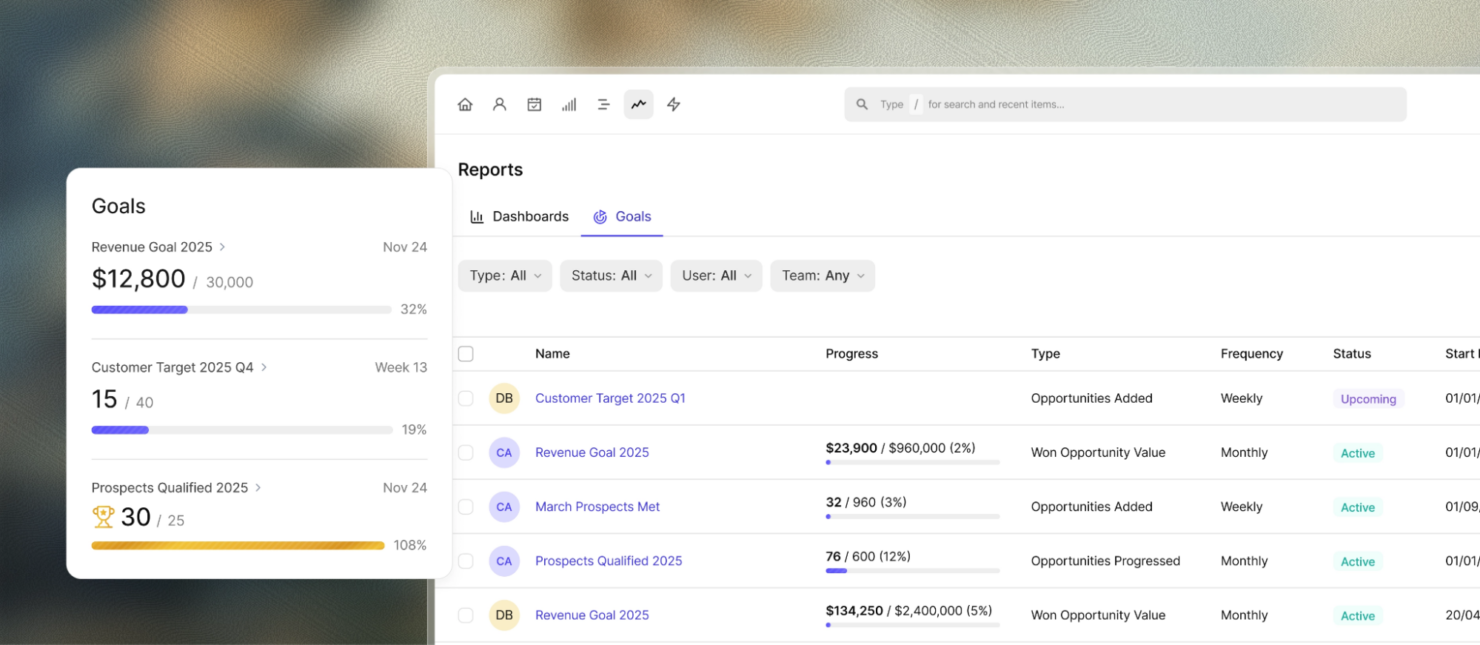The image size is (1480, 645).
Task: Click the bar-chart Pipeline icon
Action: [x=569, y=103]
